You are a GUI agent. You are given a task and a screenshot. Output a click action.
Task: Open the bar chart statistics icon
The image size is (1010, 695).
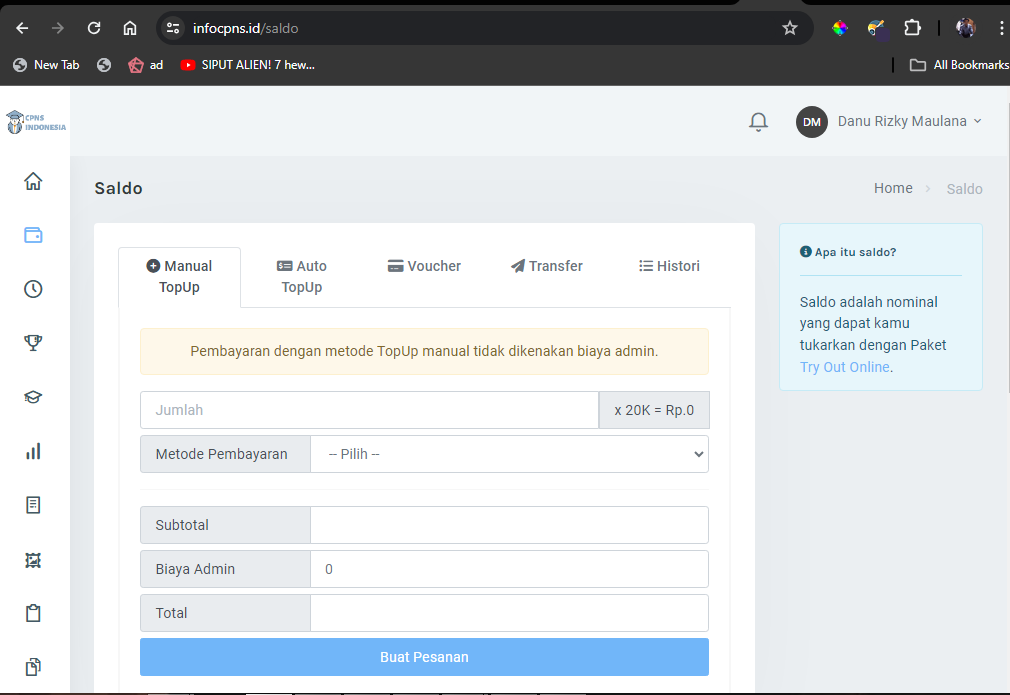33,451
